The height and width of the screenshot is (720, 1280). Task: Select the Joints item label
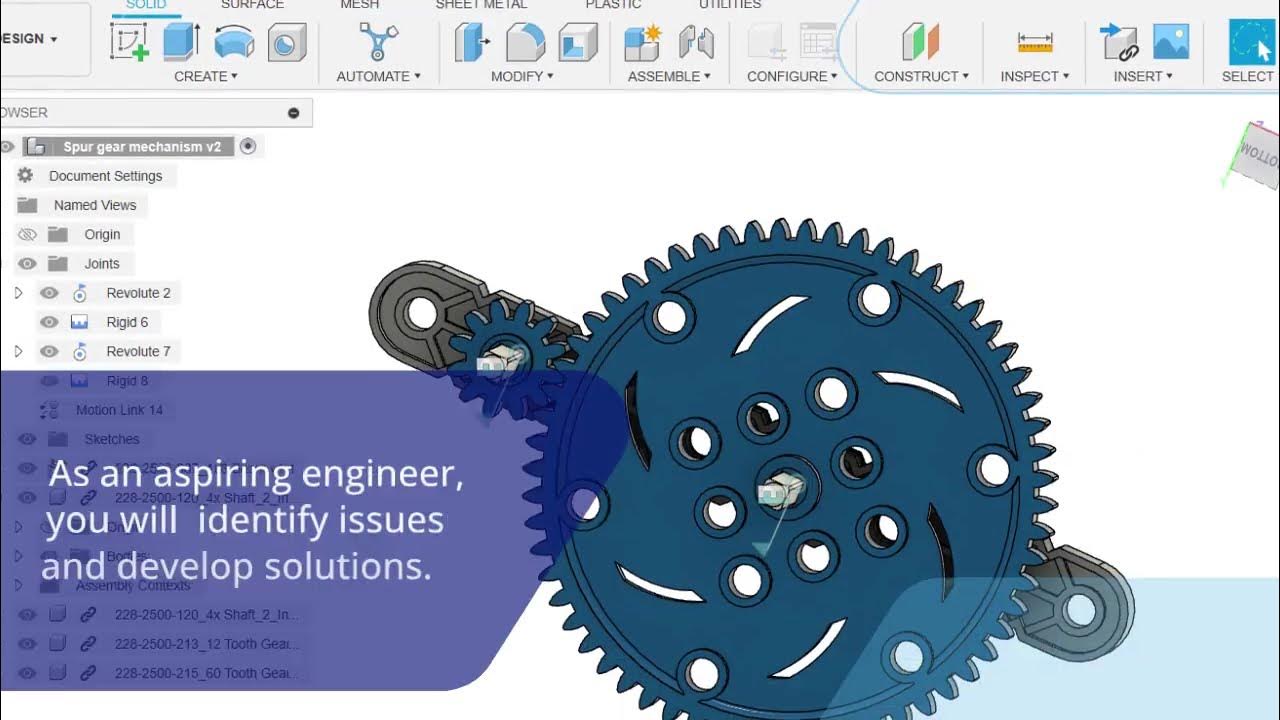click(102, 264)
